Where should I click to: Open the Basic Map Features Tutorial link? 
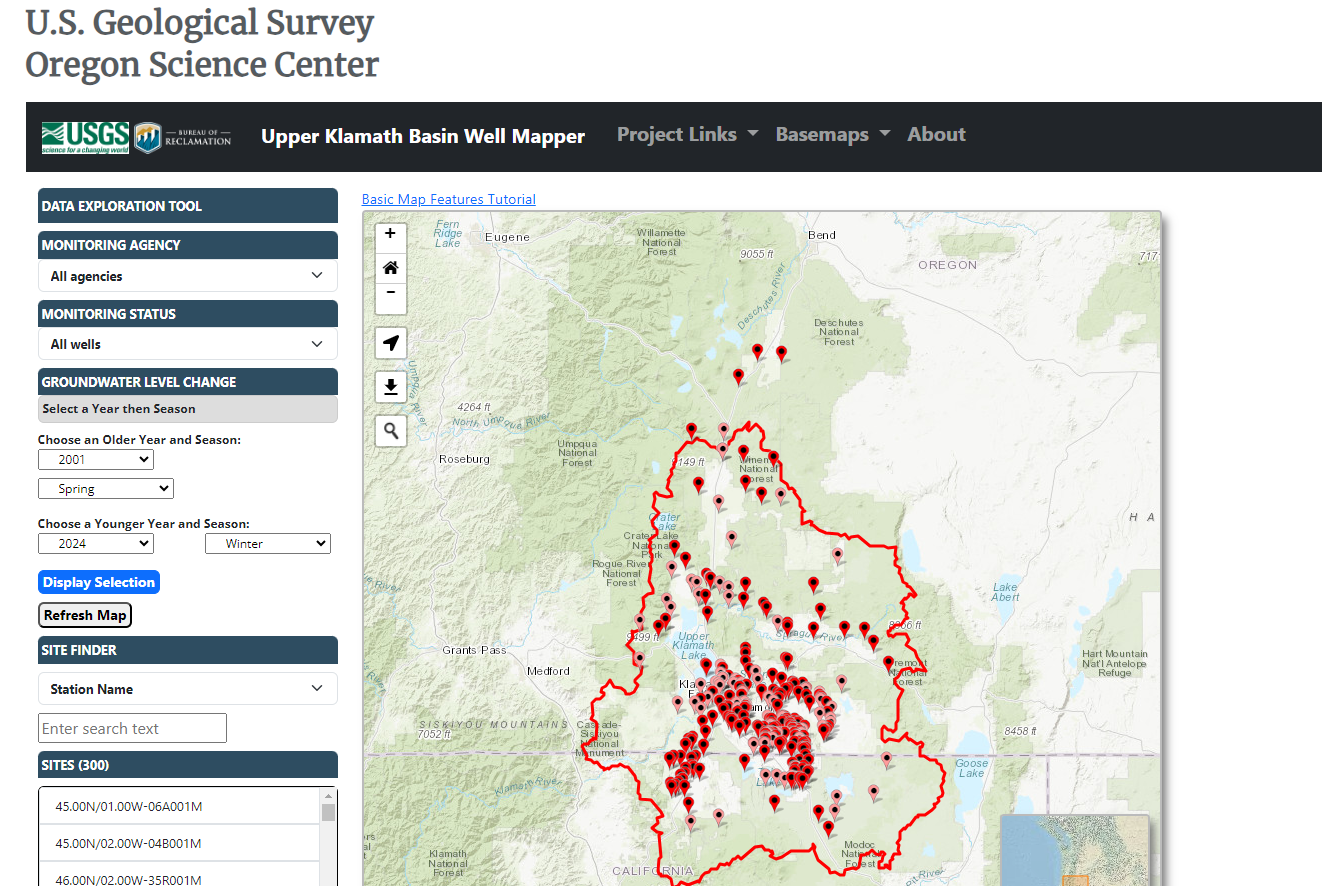(448, 198)
